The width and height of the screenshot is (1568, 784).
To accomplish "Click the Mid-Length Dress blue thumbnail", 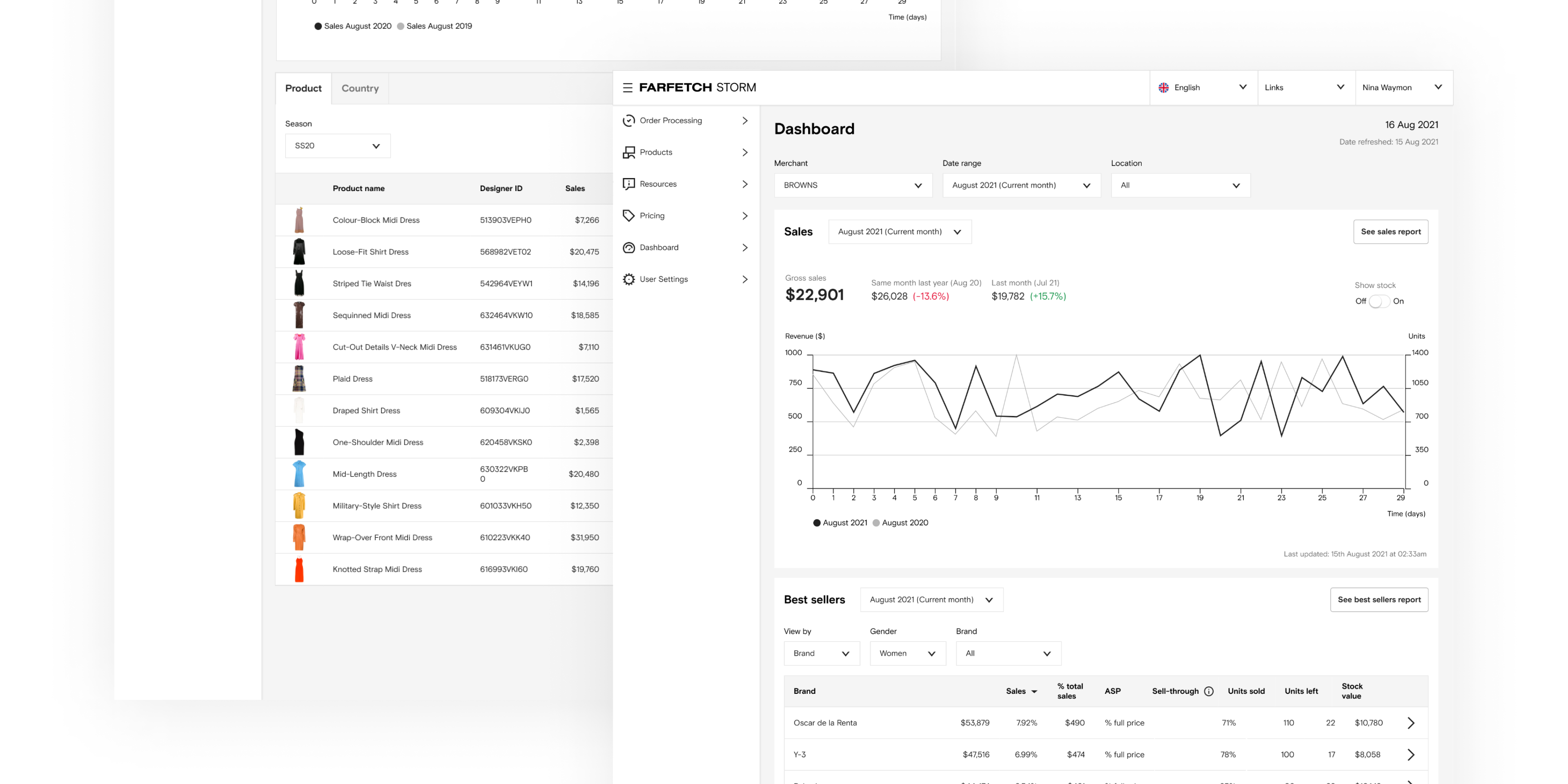I will coord(299,474).
